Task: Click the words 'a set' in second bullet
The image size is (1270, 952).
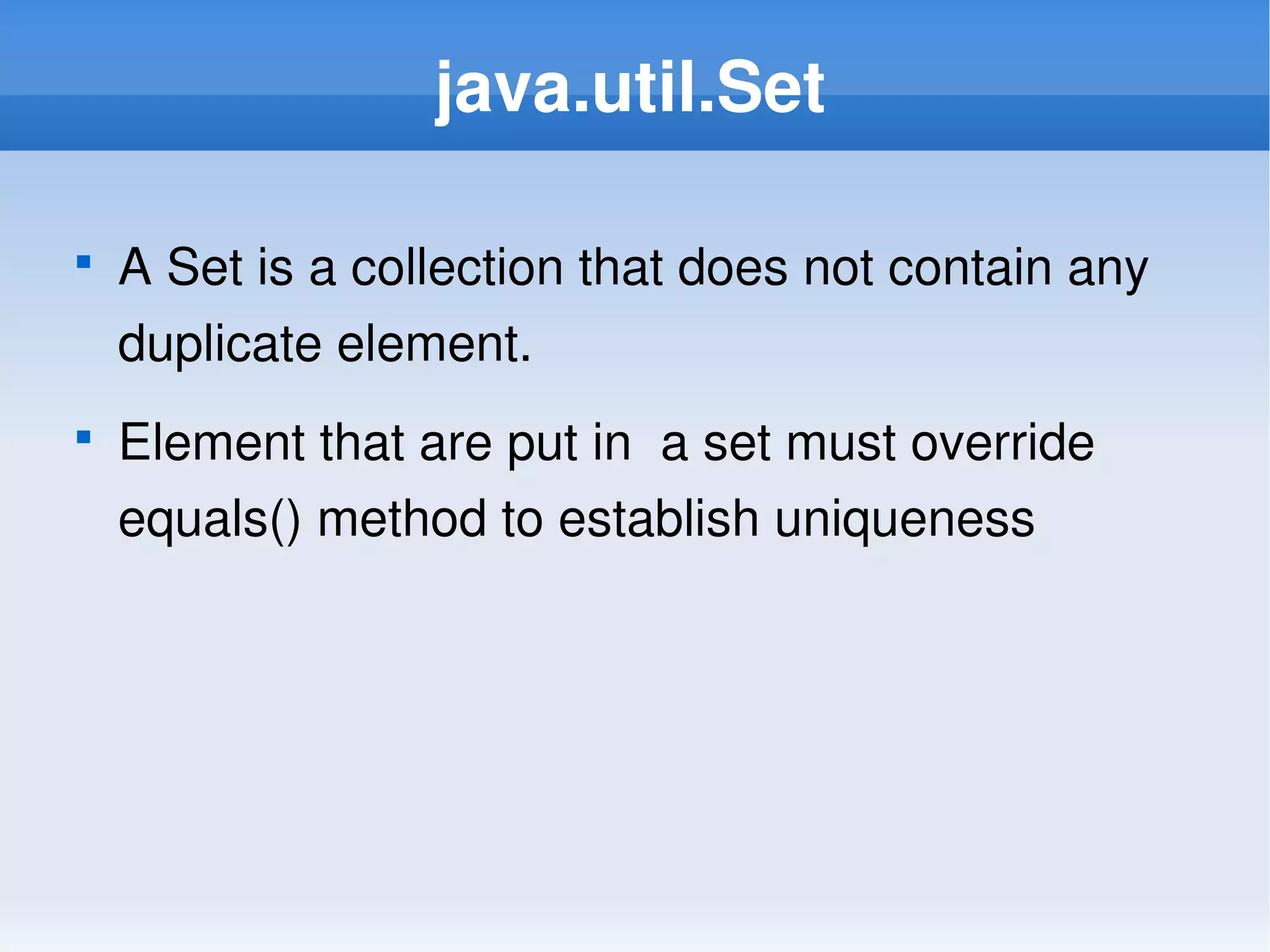Action: point(716,444)
